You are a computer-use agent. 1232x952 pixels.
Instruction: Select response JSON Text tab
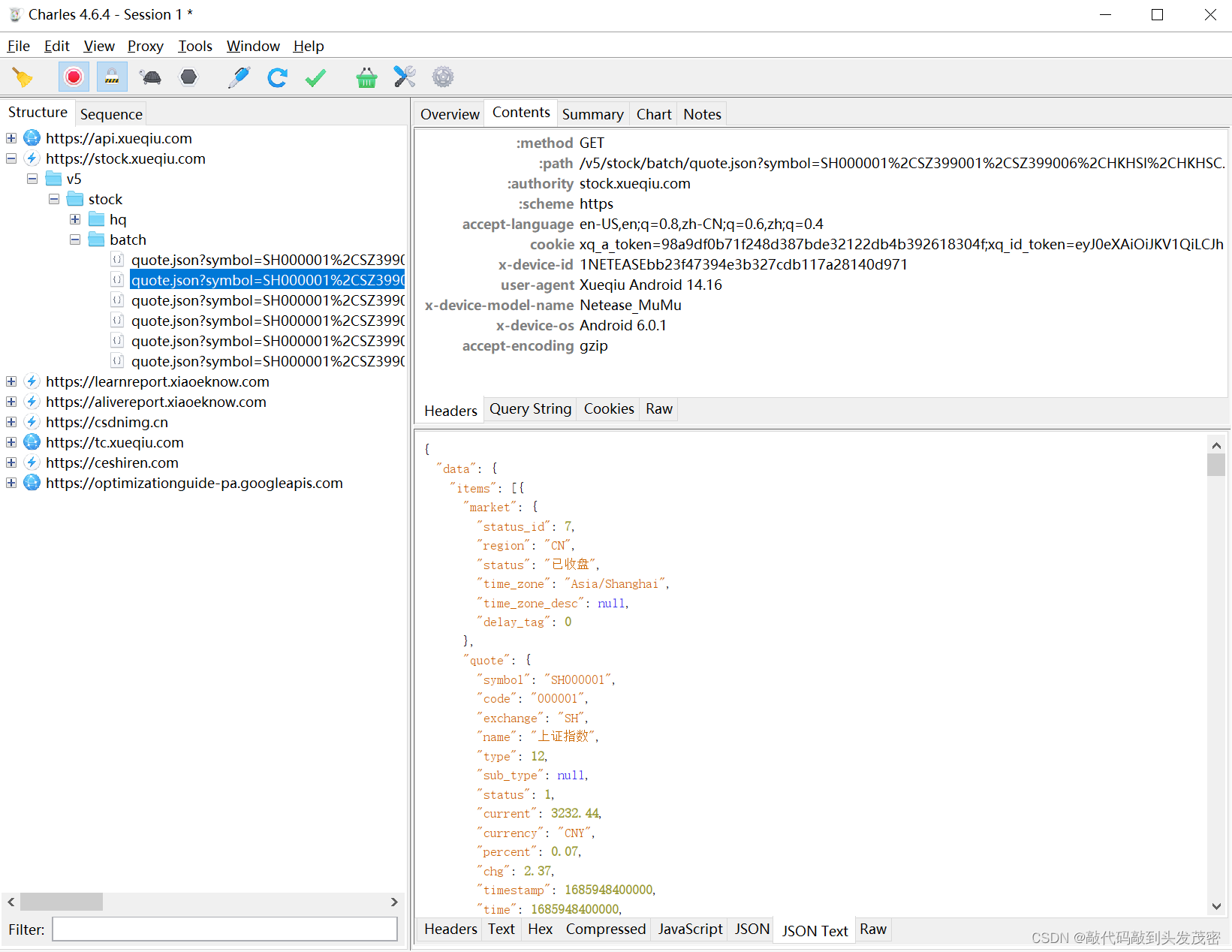(x=815, y=931)
